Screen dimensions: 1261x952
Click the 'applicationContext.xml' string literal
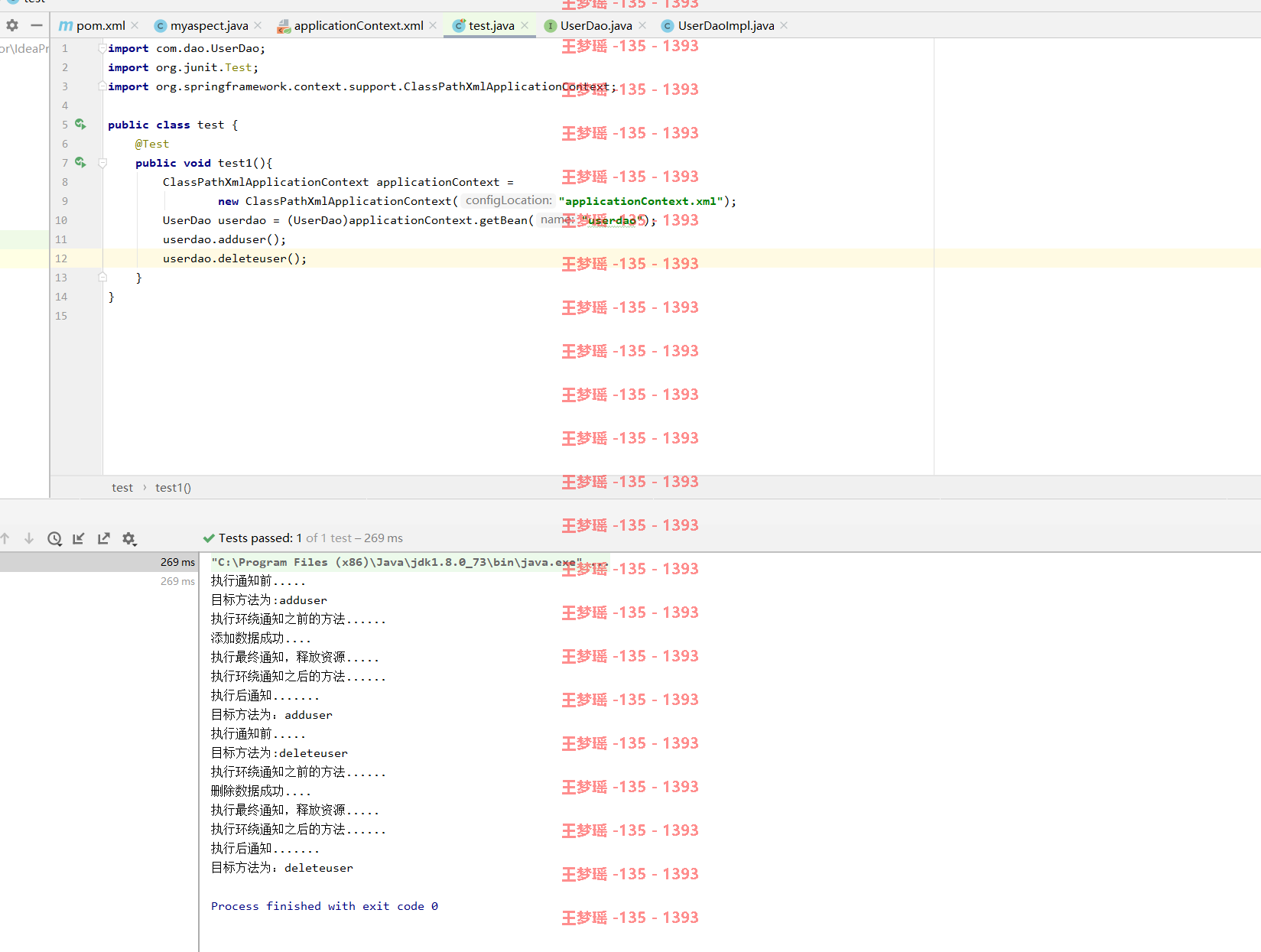coord(641,201)
